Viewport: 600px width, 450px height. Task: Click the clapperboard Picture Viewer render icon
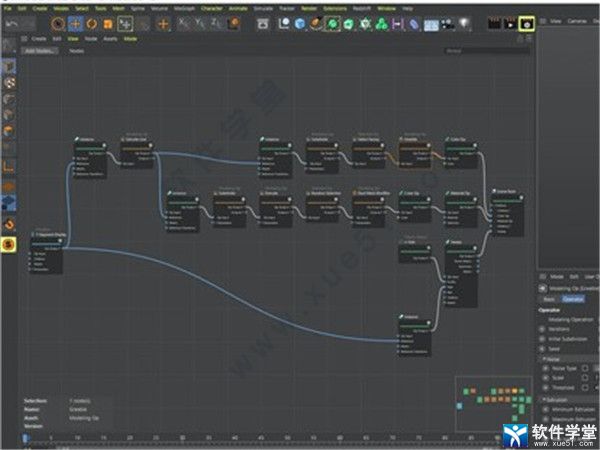510,24
